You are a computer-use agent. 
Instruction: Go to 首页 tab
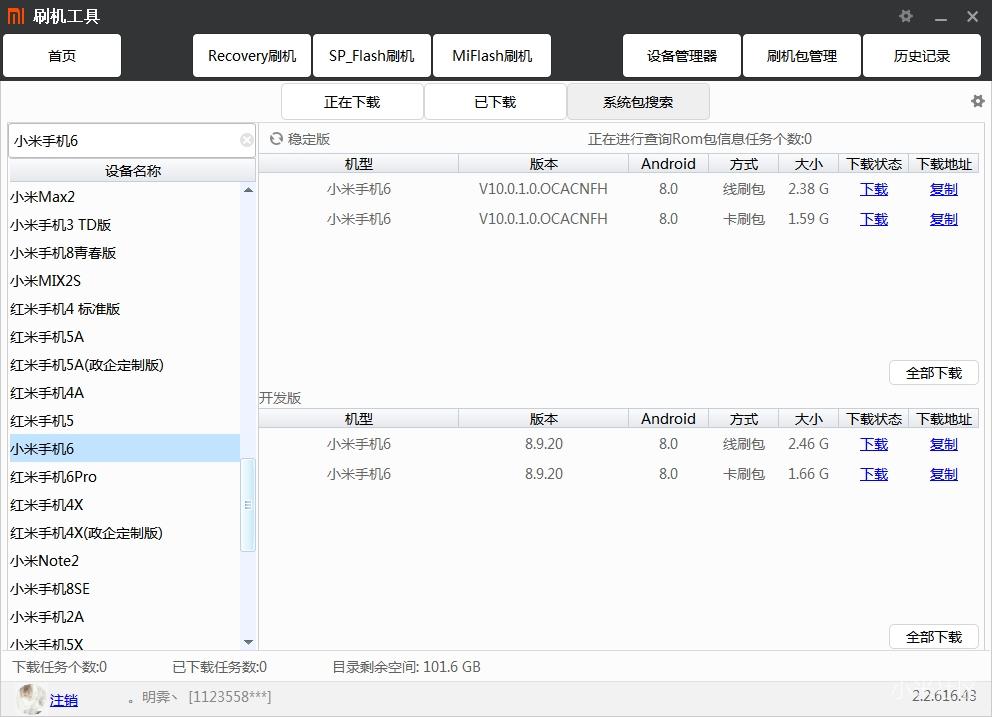coord(62,56)
